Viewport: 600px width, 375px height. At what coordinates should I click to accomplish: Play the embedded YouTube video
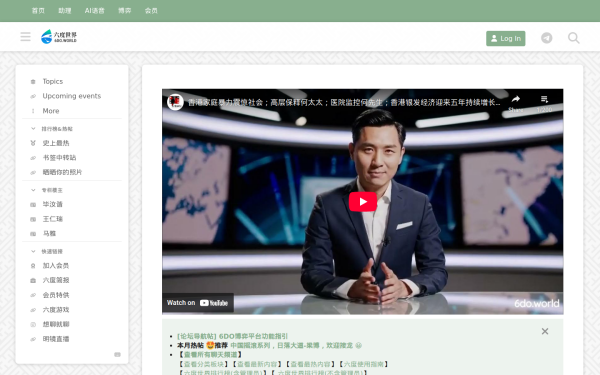(363, 202)
